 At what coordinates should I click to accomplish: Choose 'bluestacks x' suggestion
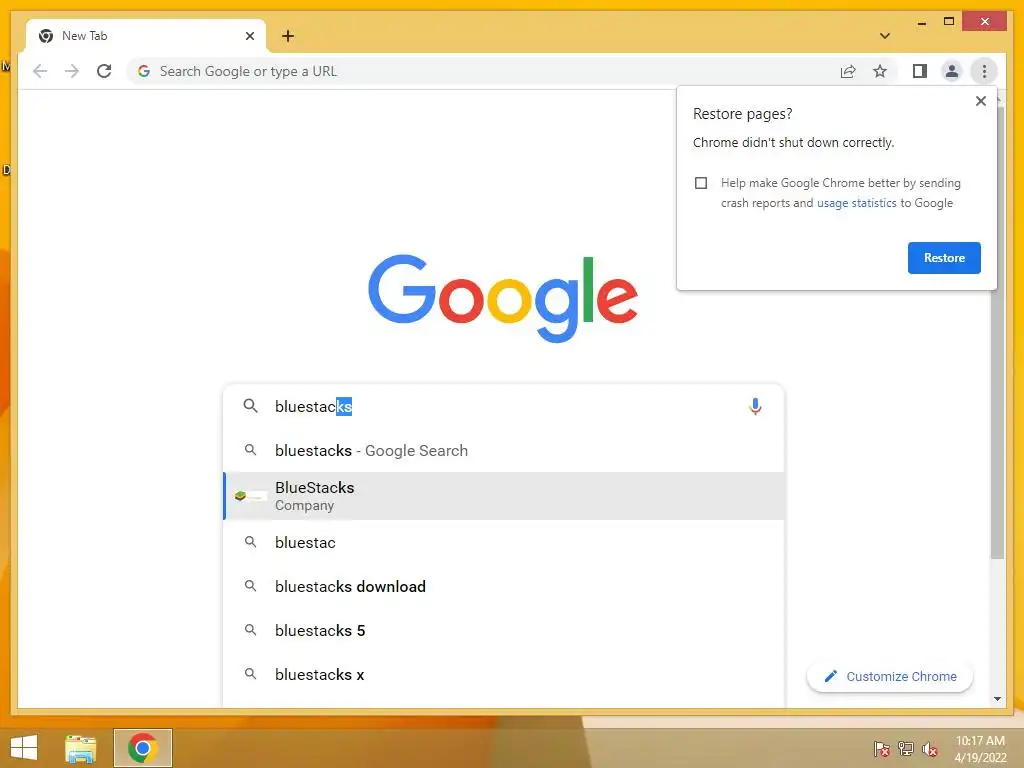503,674
